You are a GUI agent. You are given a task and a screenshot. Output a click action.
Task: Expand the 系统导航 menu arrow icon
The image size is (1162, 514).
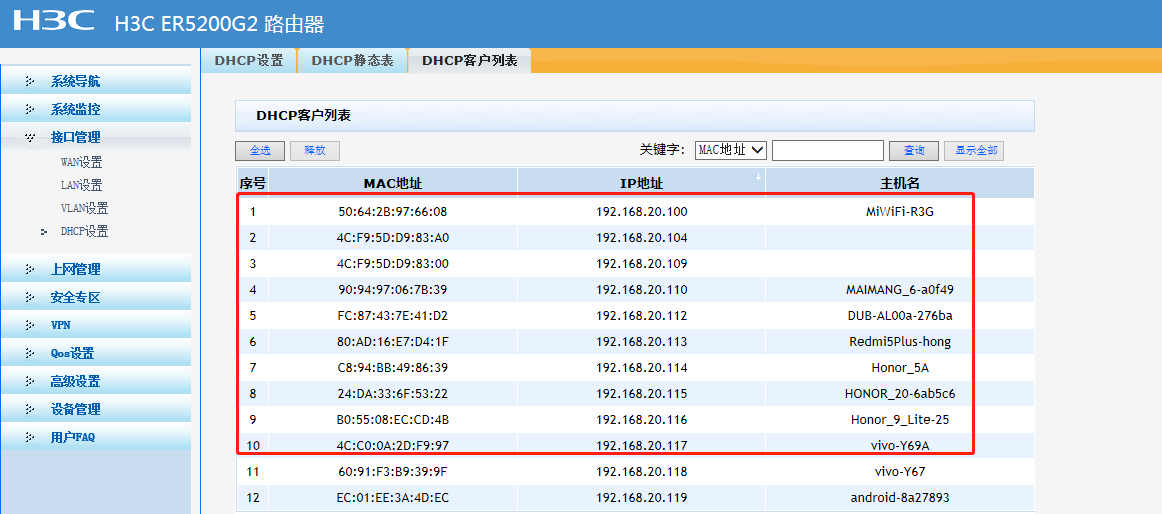point(30,81)
